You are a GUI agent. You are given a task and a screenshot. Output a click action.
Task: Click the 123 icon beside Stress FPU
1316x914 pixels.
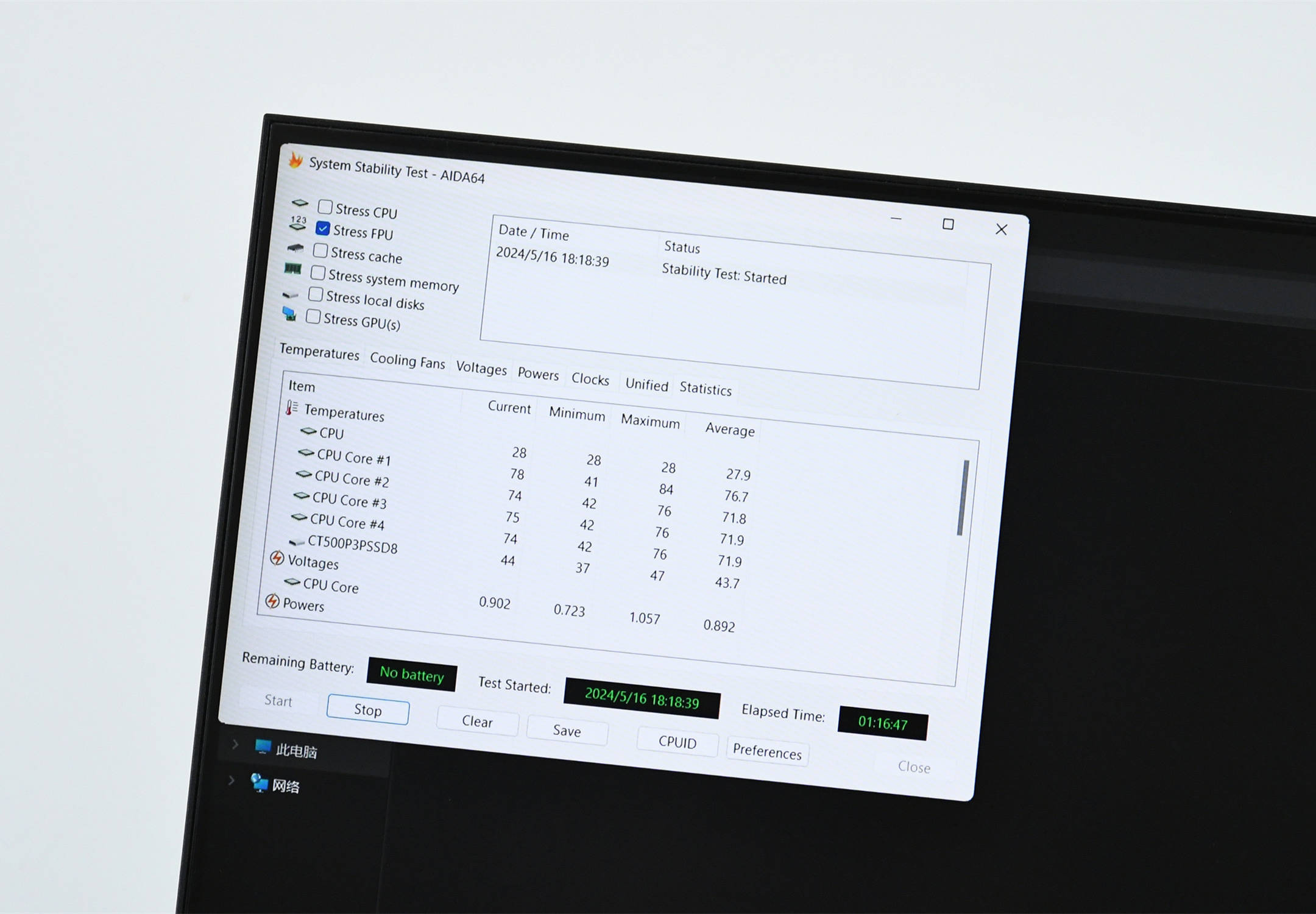pyautogui.click(x=298, y=223)
